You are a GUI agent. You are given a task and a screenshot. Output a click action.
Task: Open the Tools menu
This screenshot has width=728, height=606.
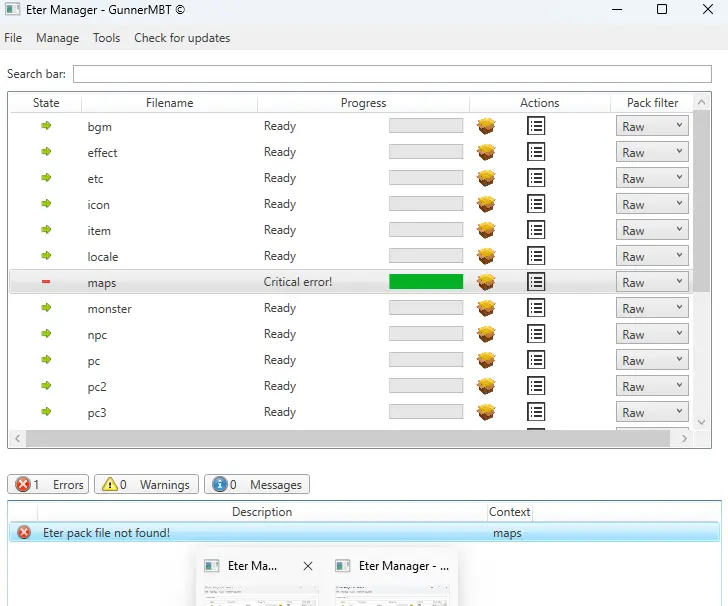[106, 38]
